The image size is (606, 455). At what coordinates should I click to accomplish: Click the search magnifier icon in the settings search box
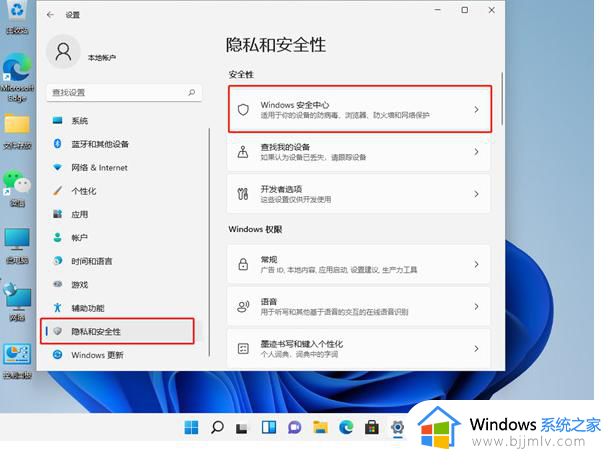192,92
